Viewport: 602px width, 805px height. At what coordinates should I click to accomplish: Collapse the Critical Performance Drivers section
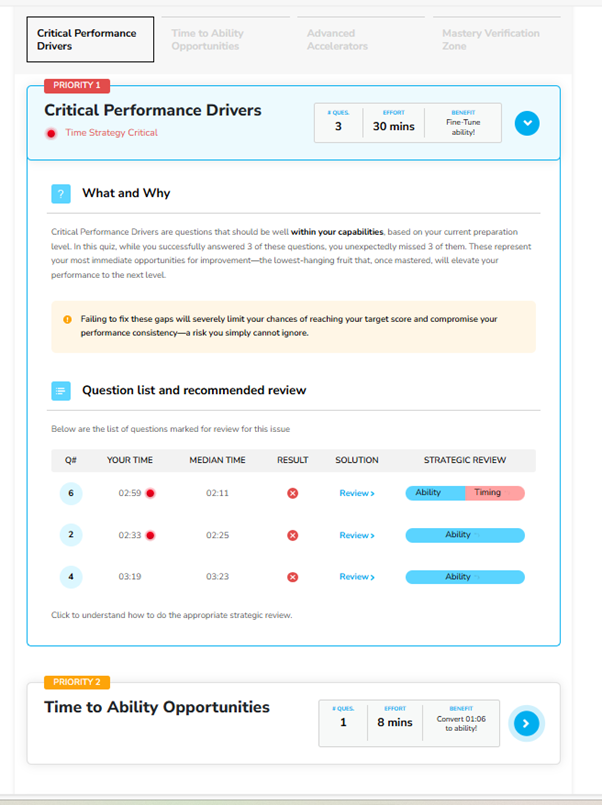tap(527, 123)
